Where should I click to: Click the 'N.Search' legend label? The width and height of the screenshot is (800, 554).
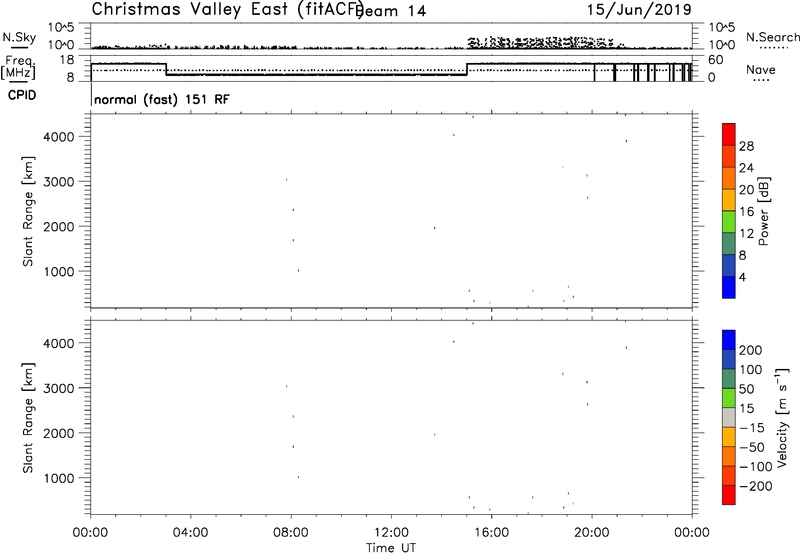click(772, 37)
